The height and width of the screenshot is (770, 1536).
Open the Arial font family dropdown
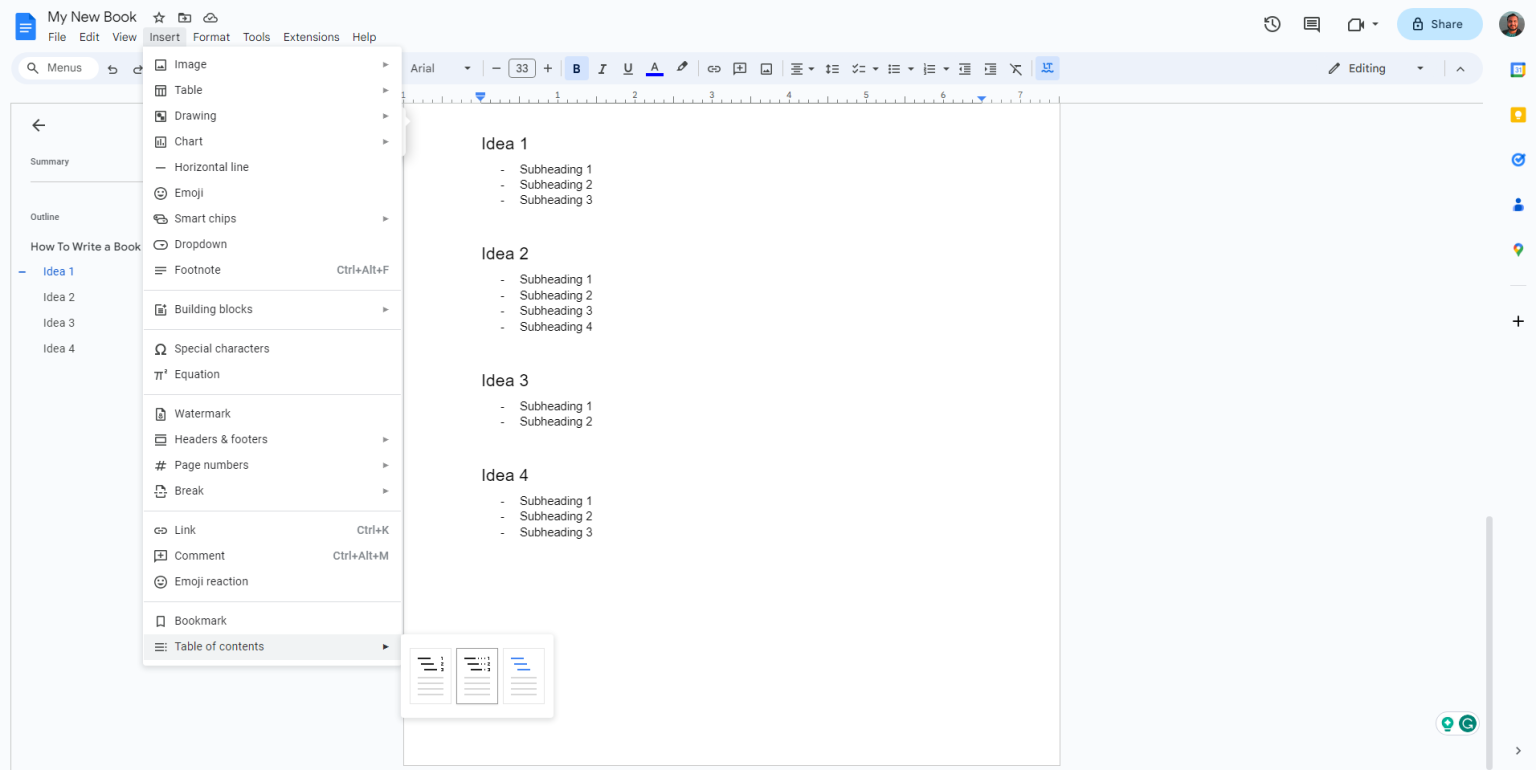click(440, 68)
